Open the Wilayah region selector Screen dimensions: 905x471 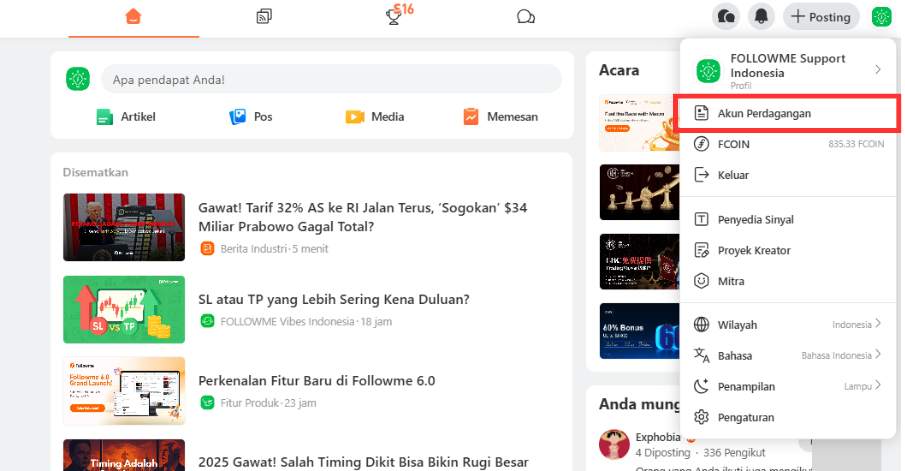tap(788, 324)
